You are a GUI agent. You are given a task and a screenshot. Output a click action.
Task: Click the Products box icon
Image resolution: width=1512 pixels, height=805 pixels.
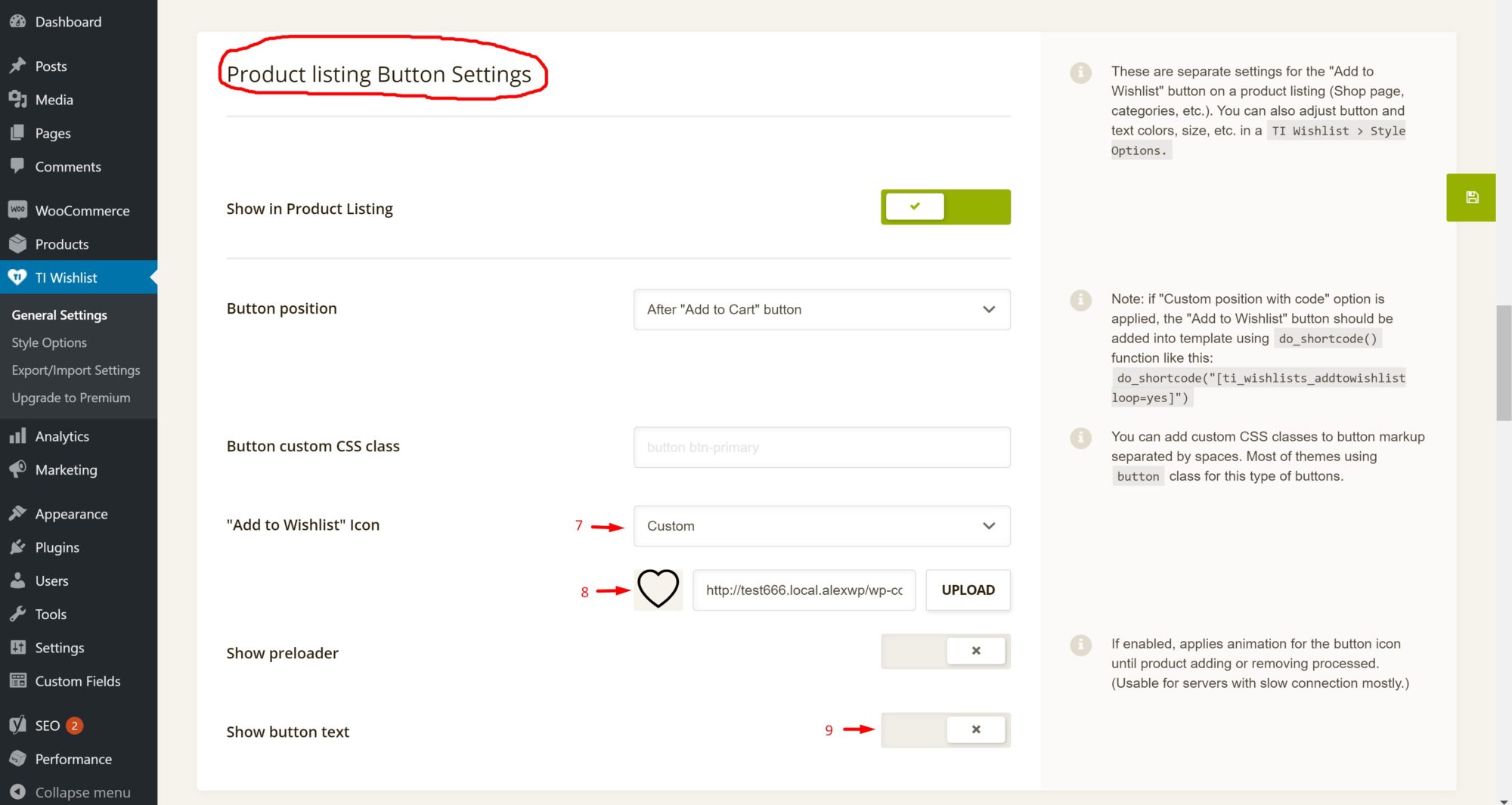17,243
